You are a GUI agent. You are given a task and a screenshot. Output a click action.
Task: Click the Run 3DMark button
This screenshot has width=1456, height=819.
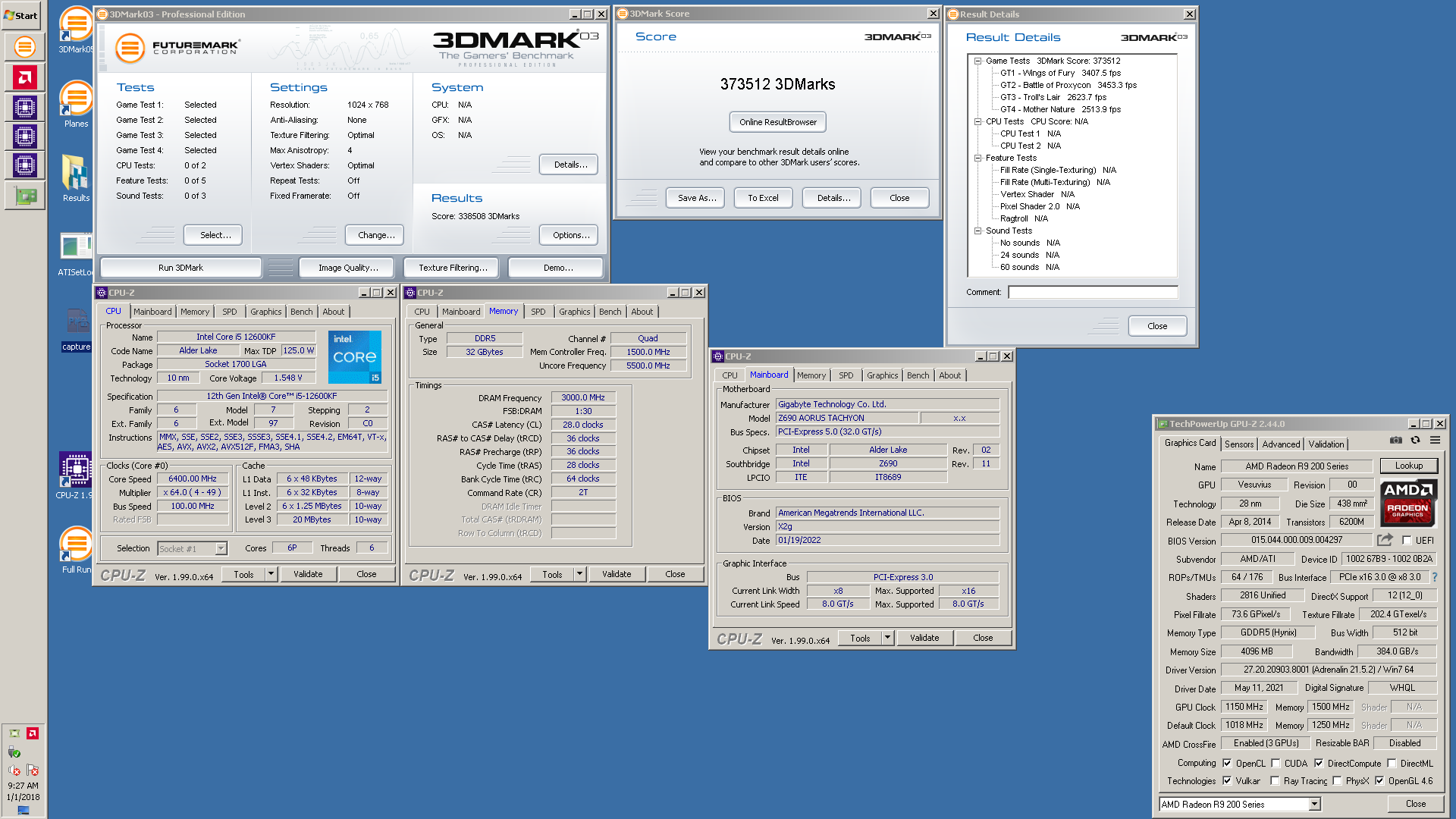pos(181,268)
